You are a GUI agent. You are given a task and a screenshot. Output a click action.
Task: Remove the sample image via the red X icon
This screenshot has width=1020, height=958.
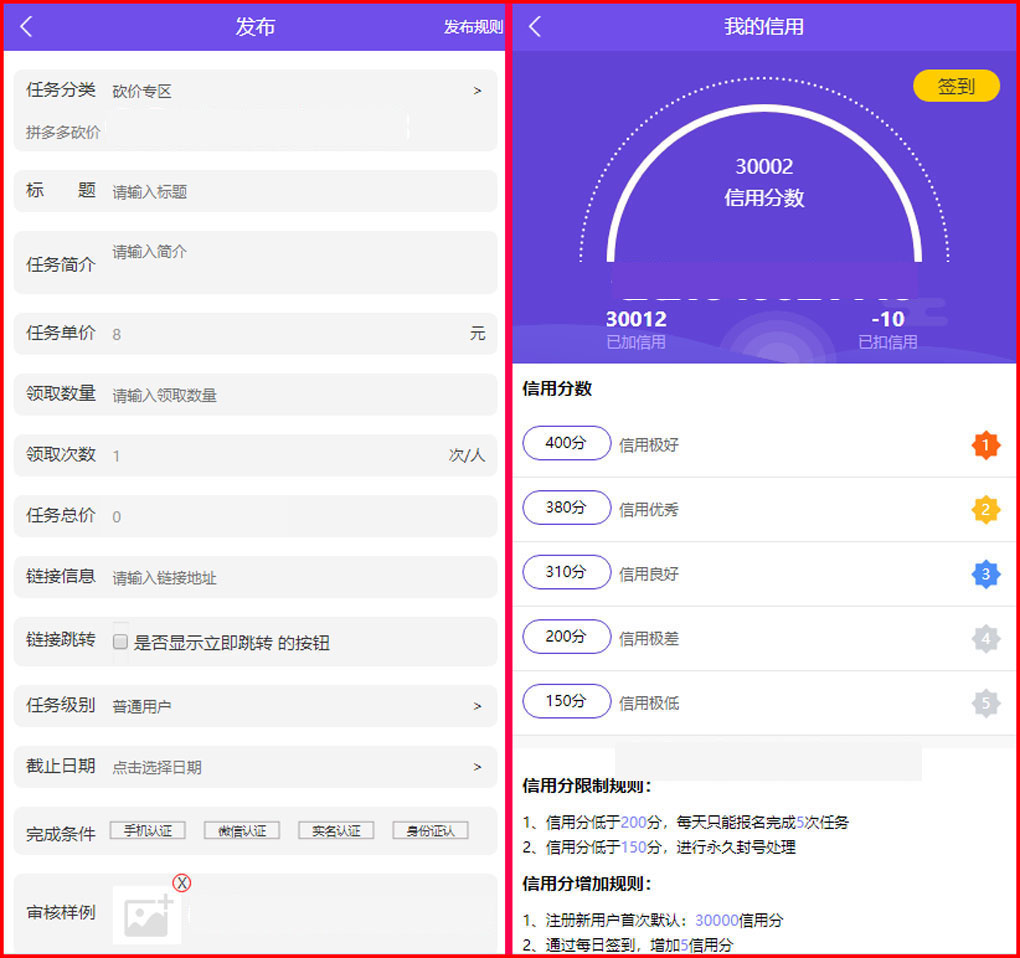click(x=182, y=883)
